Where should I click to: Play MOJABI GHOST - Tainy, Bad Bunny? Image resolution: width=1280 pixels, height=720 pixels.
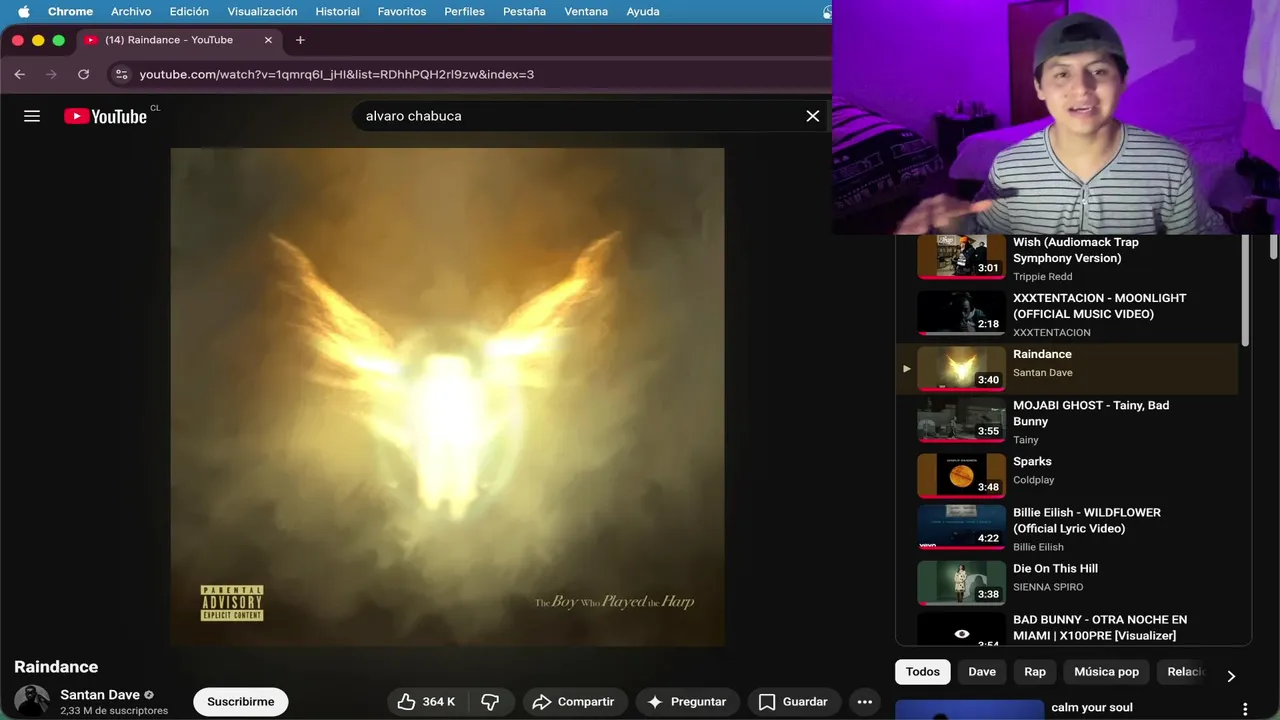[x=1091, y=413]
